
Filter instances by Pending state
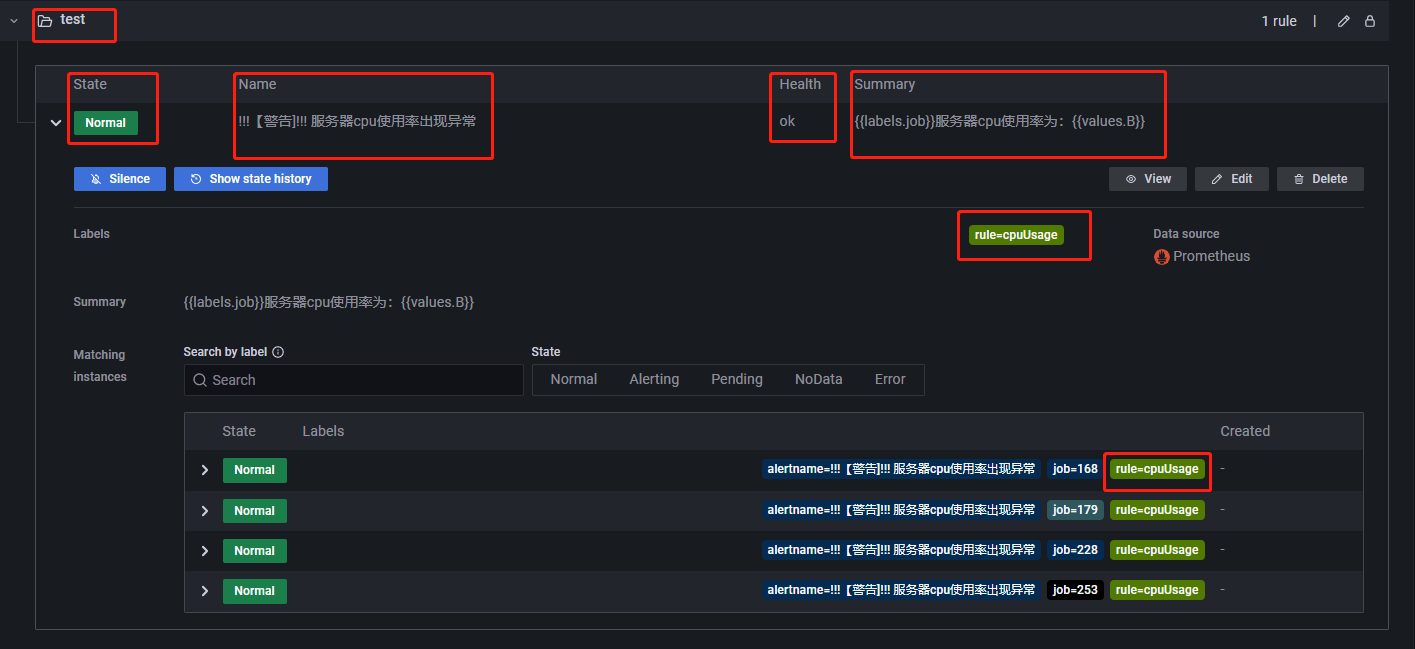736,380
